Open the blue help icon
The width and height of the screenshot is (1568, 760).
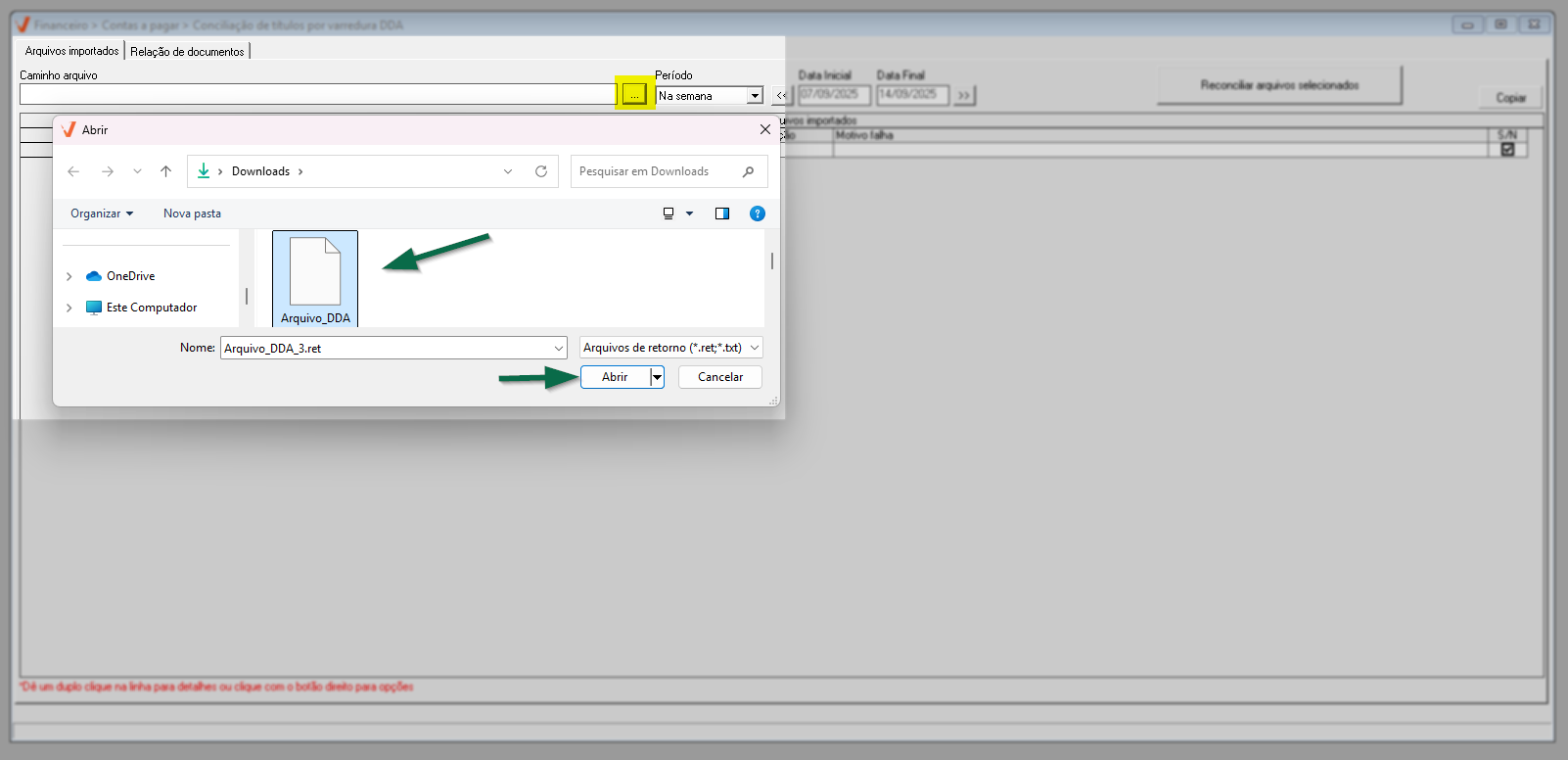click(x=758, y=214)
